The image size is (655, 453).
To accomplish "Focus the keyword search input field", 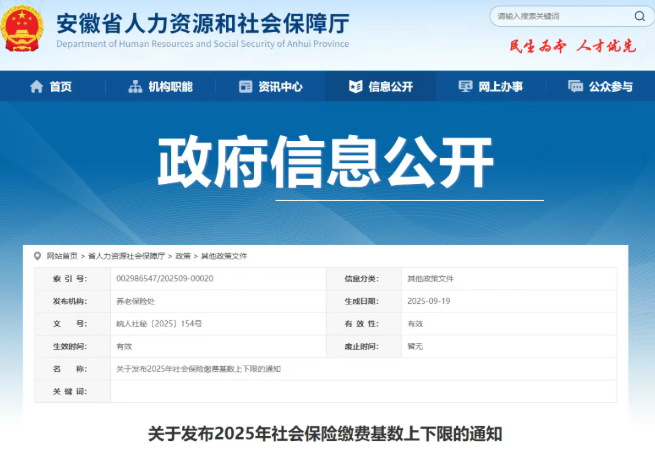I will [x=555, y=16].
